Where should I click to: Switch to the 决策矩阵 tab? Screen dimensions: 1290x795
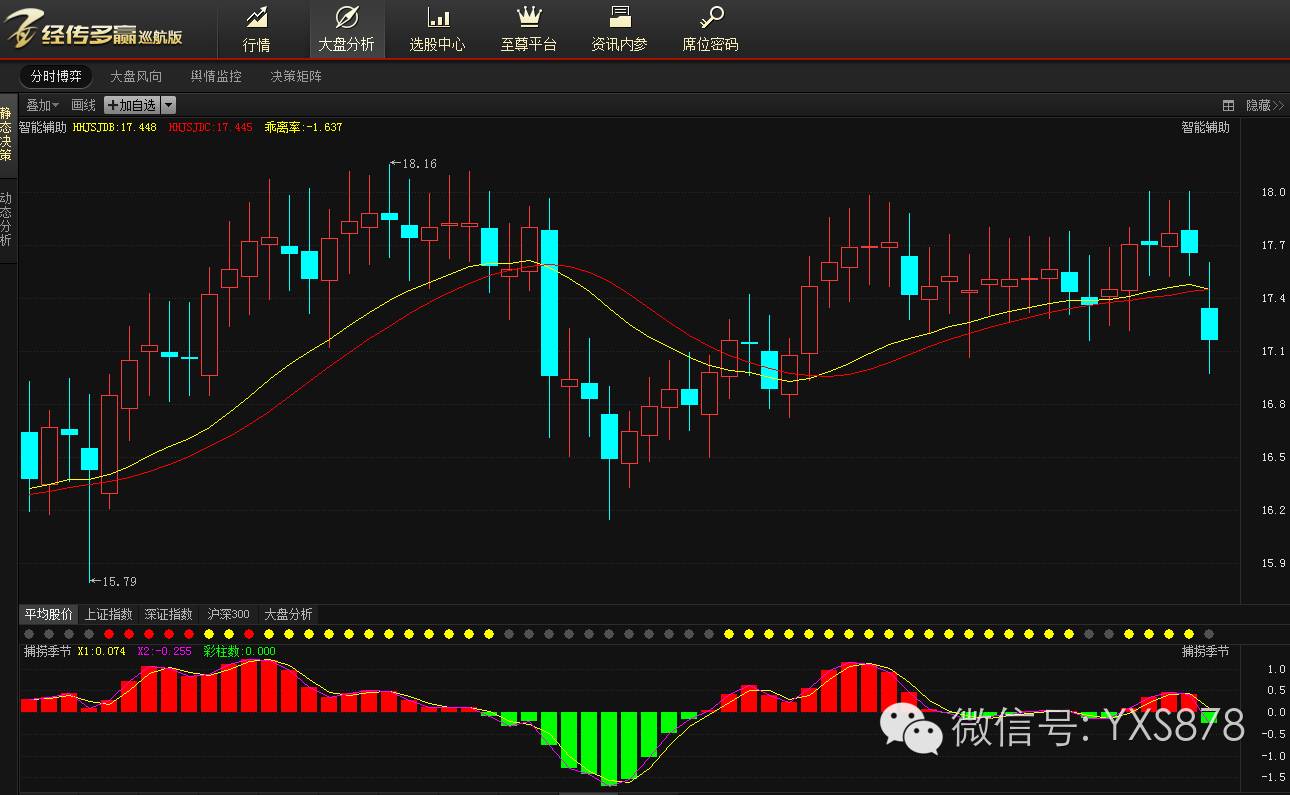click(296, 76)
